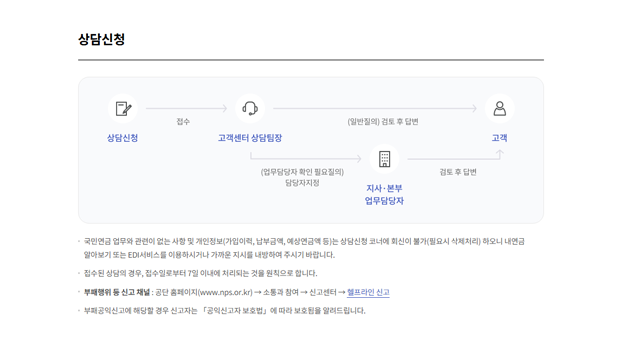640x362 pixels.
Task: Click the headset icon for 고객센터 상담팀장
Action: click(250, 109)
